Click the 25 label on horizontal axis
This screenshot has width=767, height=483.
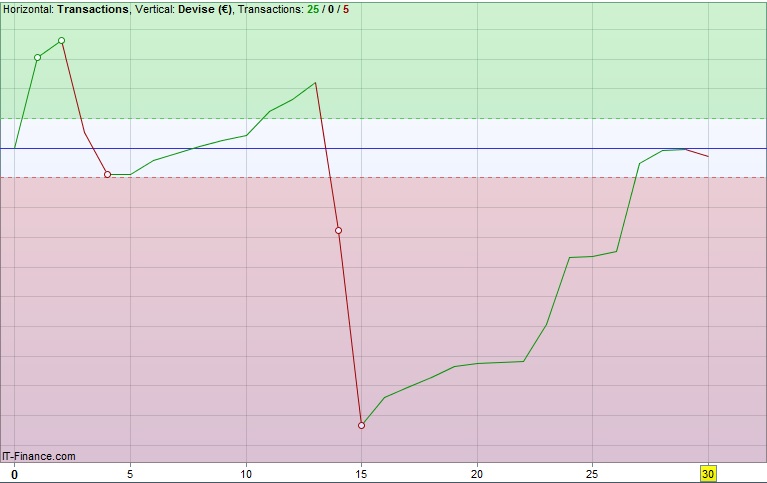coord(592,474)
